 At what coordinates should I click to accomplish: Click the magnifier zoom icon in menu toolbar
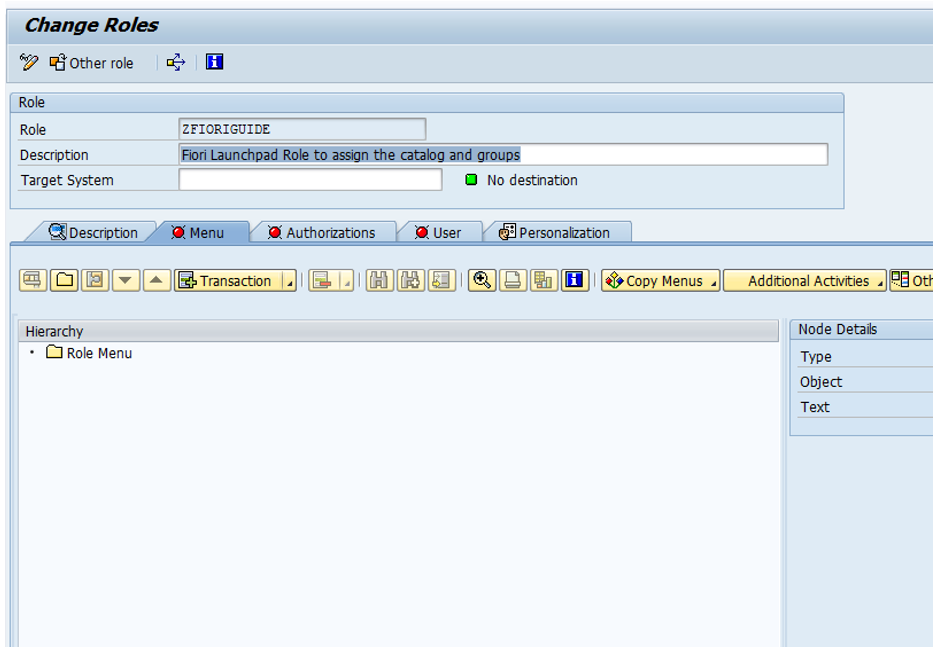[x=482, y=281]
